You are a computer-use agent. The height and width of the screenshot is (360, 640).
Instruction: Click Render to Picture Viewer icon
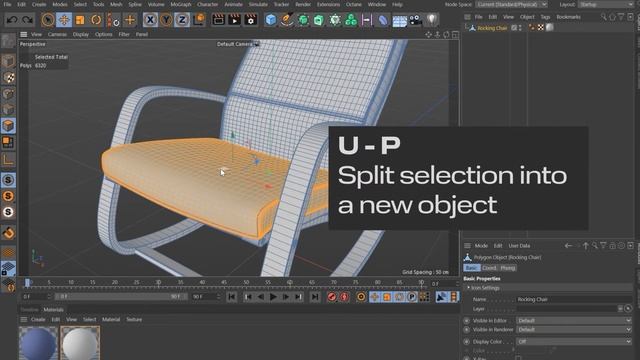tap(234, 20)
